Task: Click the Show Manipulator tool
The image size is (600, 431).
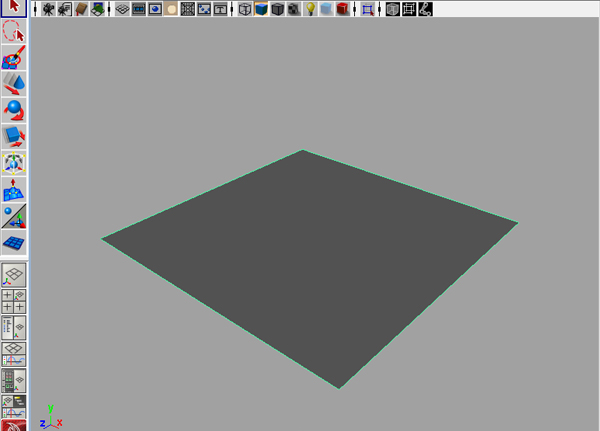Action: (x=14, y=216)
